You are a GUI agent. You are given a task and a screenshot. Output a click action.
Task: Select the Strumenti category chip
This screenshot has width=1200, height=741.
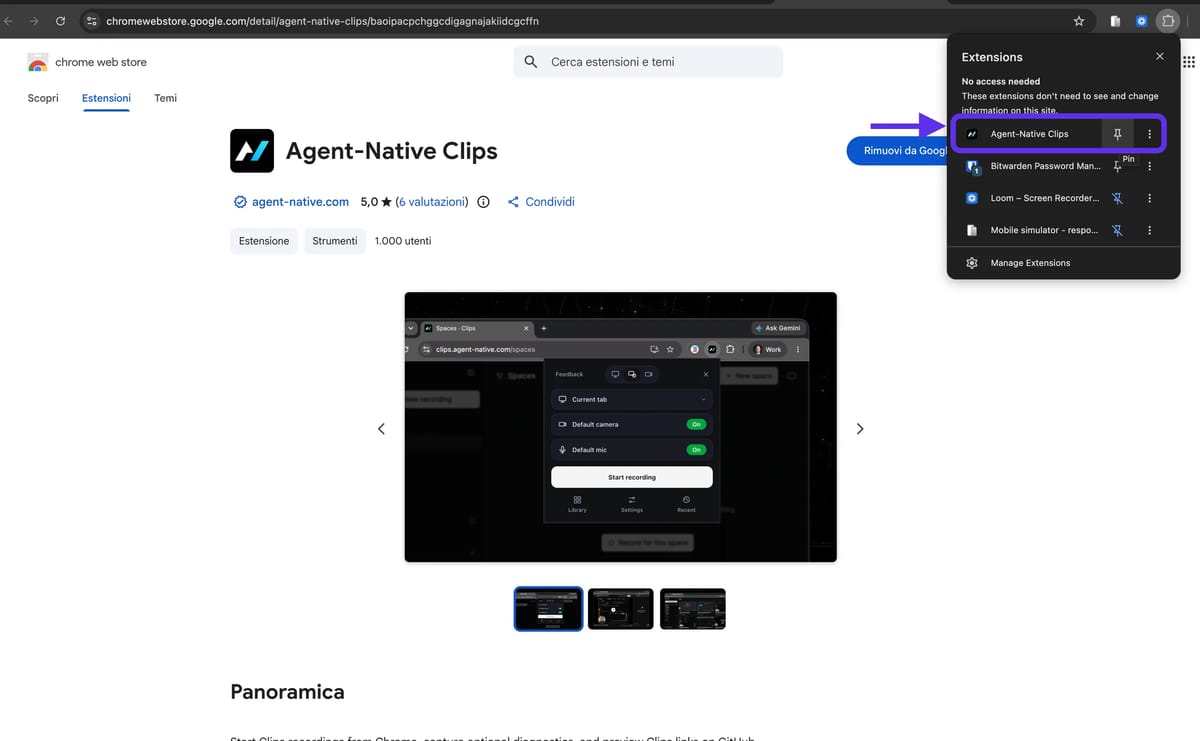click(335, 241)
